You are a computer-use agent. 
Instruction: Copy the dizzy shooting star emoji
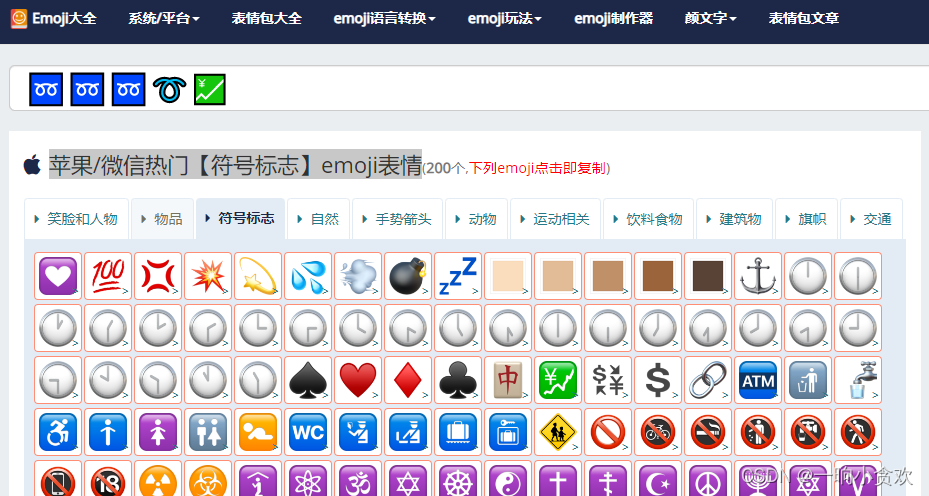click(258, 276)
